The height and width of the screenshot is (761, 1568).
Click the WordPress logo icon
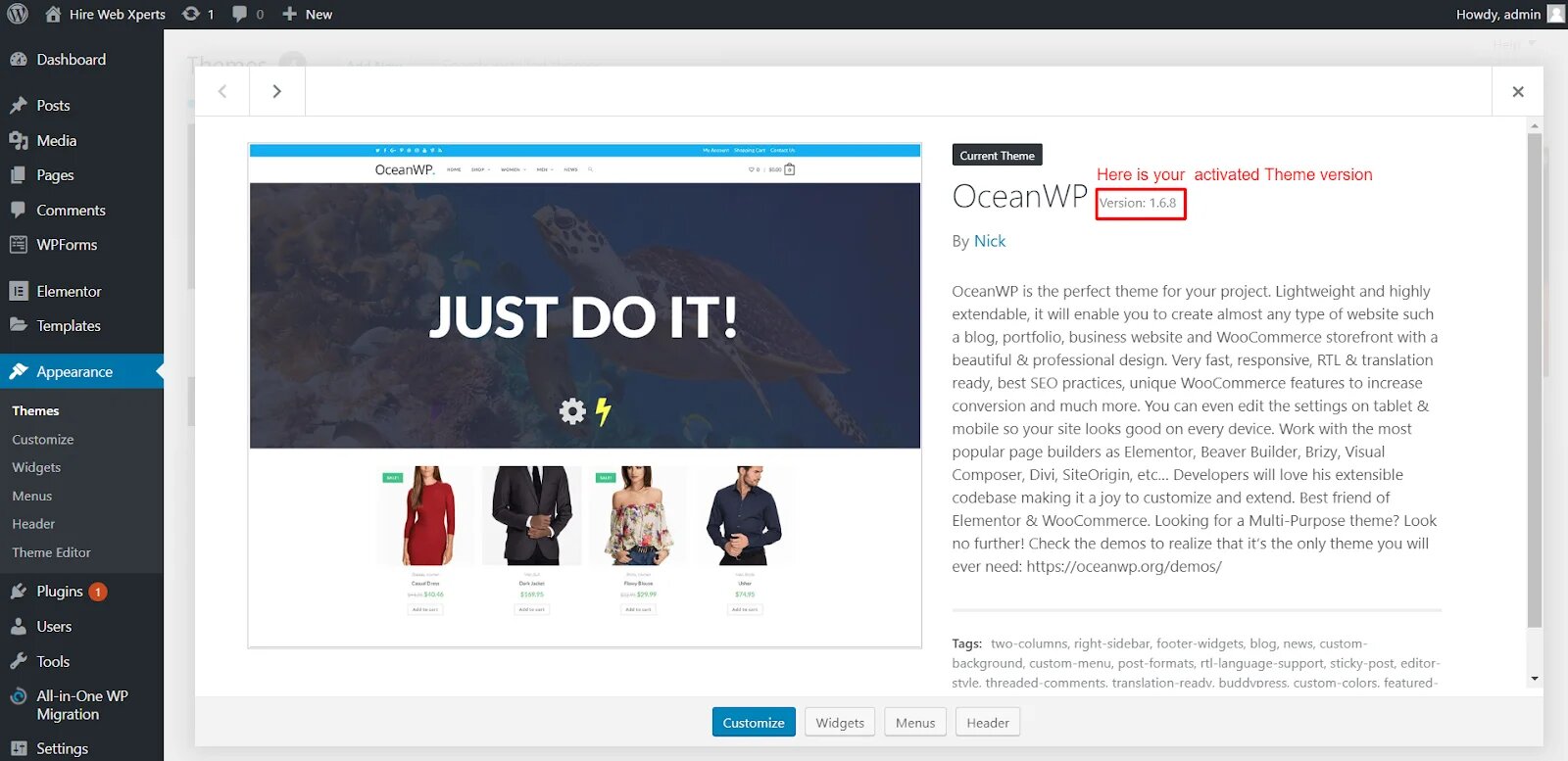pyautogui.click(x=18, y=14)
